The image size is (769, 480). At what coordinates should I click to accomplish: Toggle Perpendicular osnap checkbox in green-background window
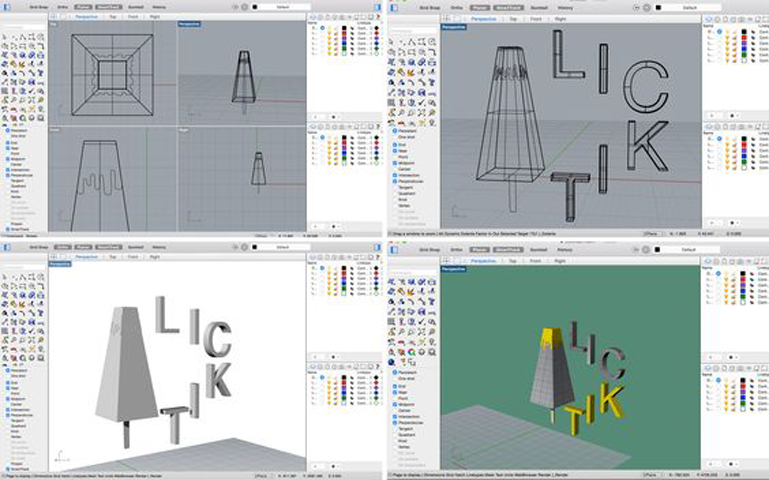395,423
